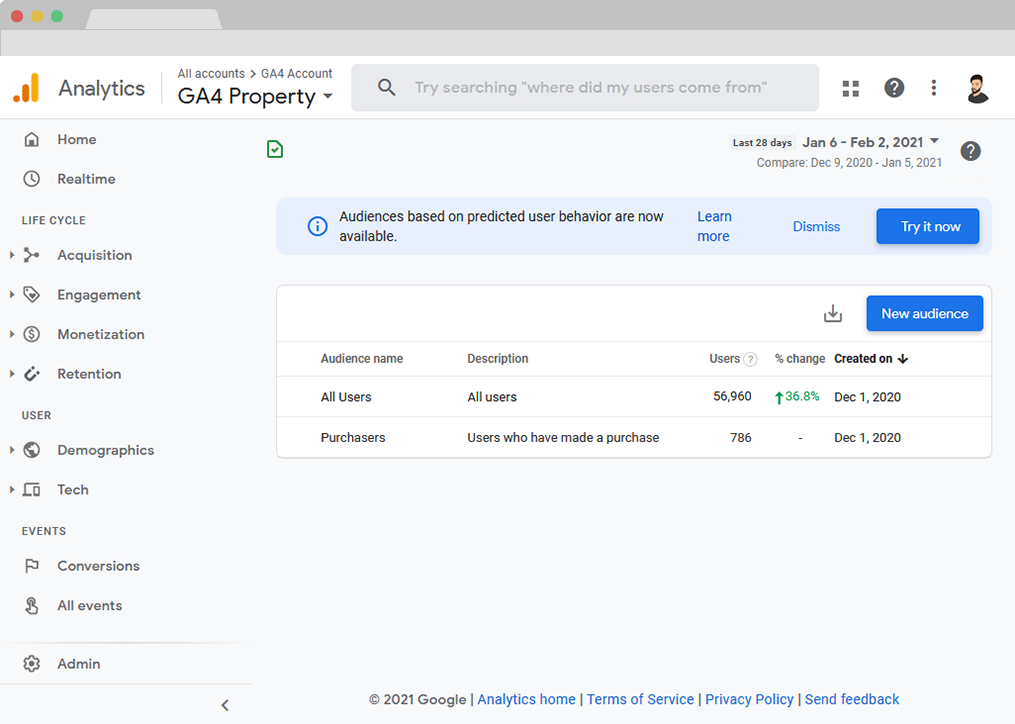Open the help icon beside date range

970,151
